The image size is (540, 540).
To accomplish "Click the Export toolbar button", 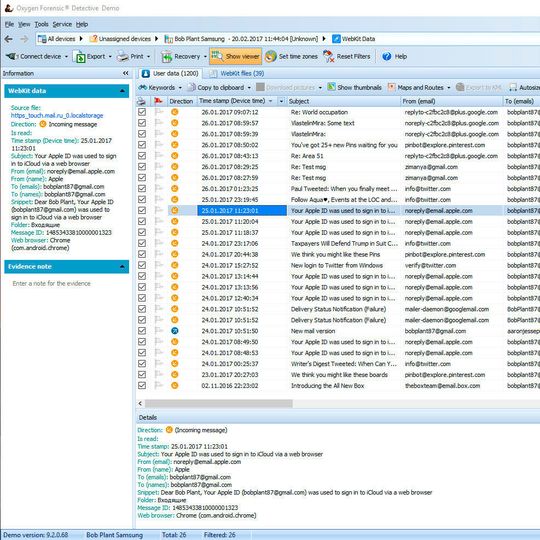I will 91,56.
